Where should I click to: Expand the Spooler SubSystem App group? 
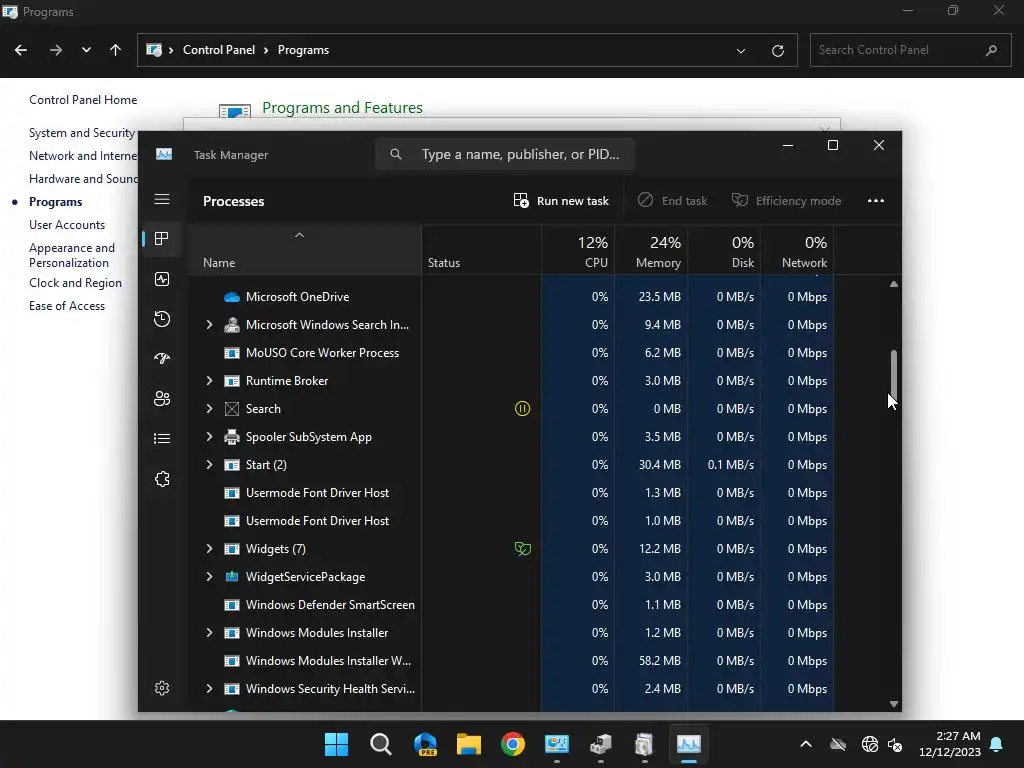[x=209, y=436]
